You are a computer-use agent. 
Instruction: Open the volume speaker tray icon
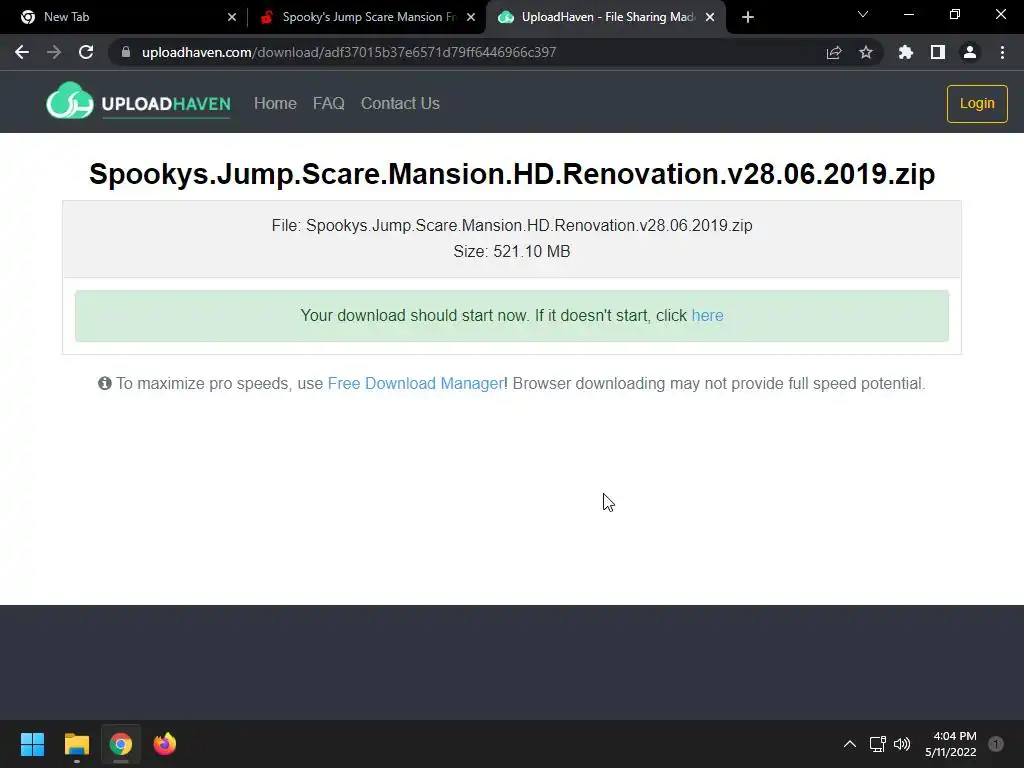point(902,744)
